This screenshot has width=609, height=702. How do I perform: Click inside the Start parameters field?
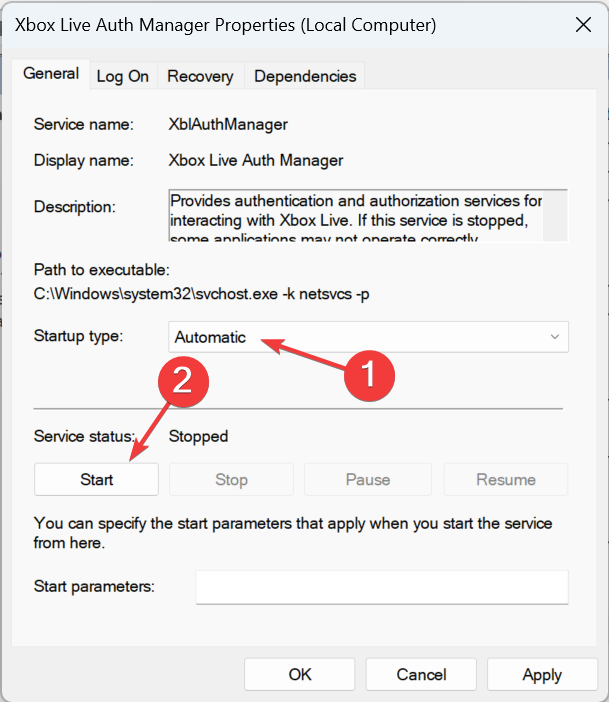click(x=382, y=587)
